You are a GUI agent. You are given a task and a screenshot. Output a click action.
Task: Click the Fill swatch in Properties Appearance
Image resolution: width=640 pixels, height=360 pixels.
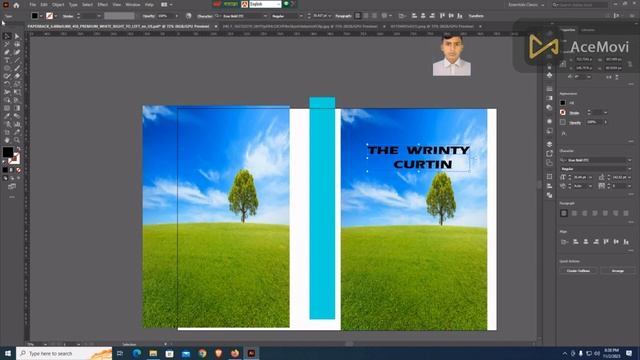563,103
